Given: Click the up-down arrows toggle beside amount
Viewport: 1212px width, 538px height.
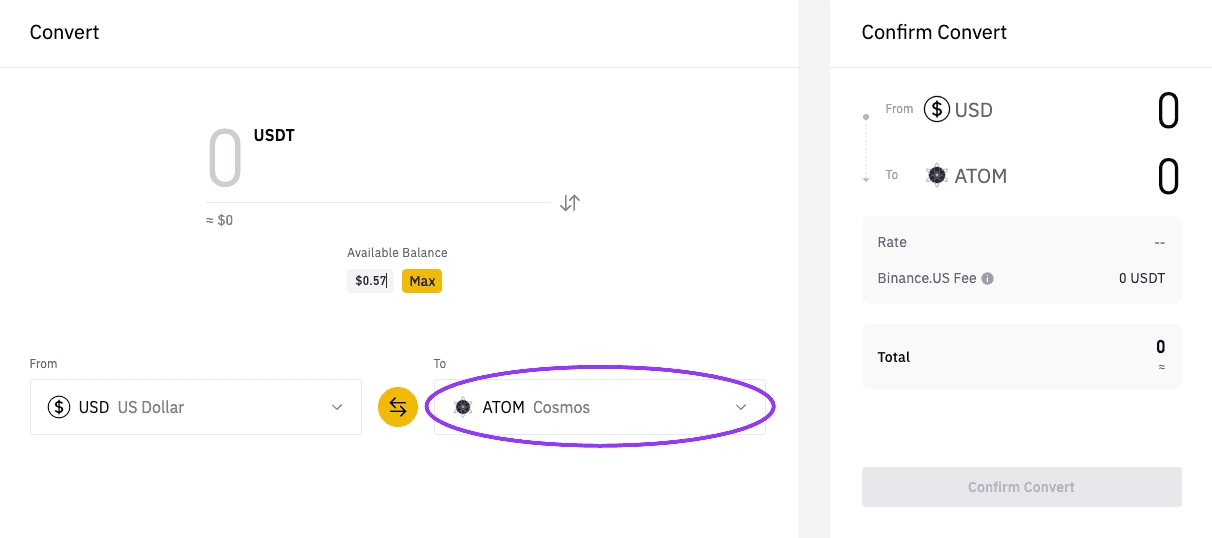Looking at the screenshot, I should (x=570, y=203).
